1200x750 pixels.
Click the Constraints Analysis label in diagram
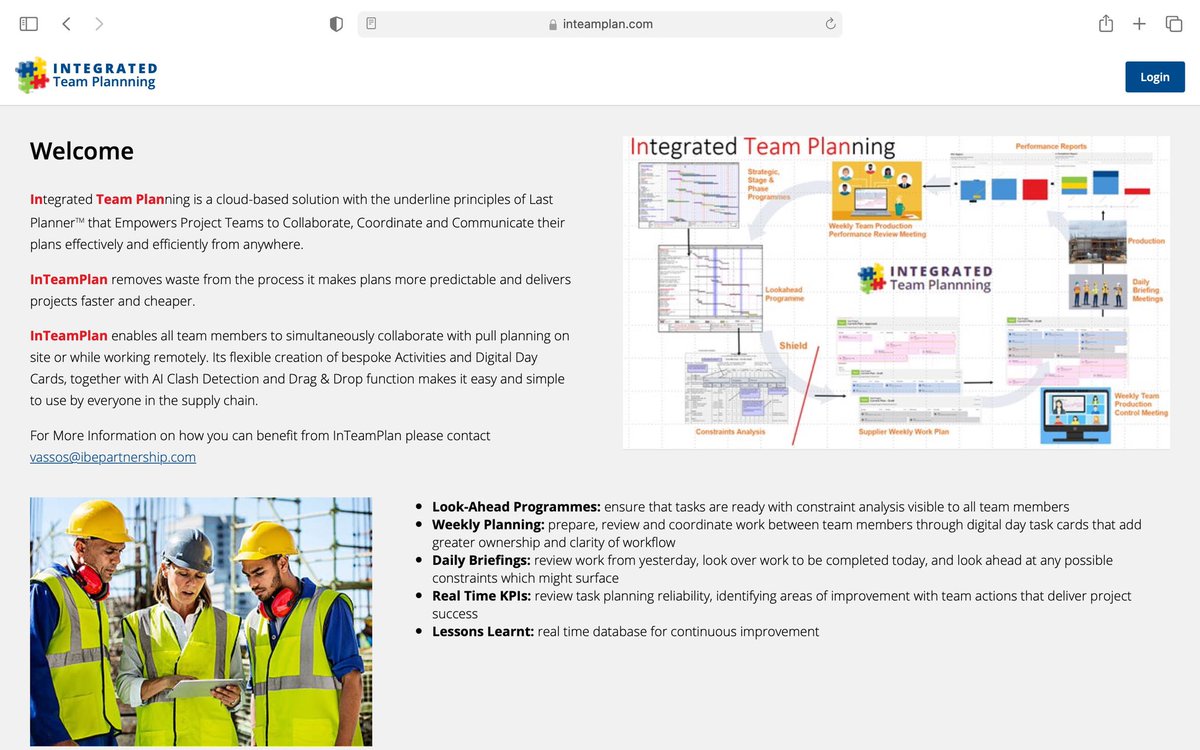tap(730, 432)
